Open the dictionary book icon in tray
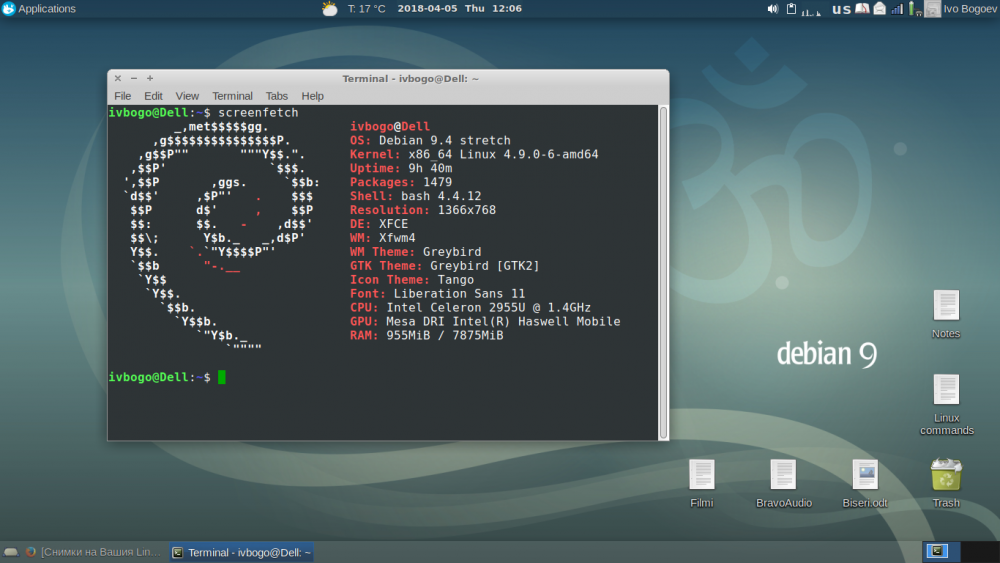The width and height of the screenshot is (1000, 563). (862, 9)
